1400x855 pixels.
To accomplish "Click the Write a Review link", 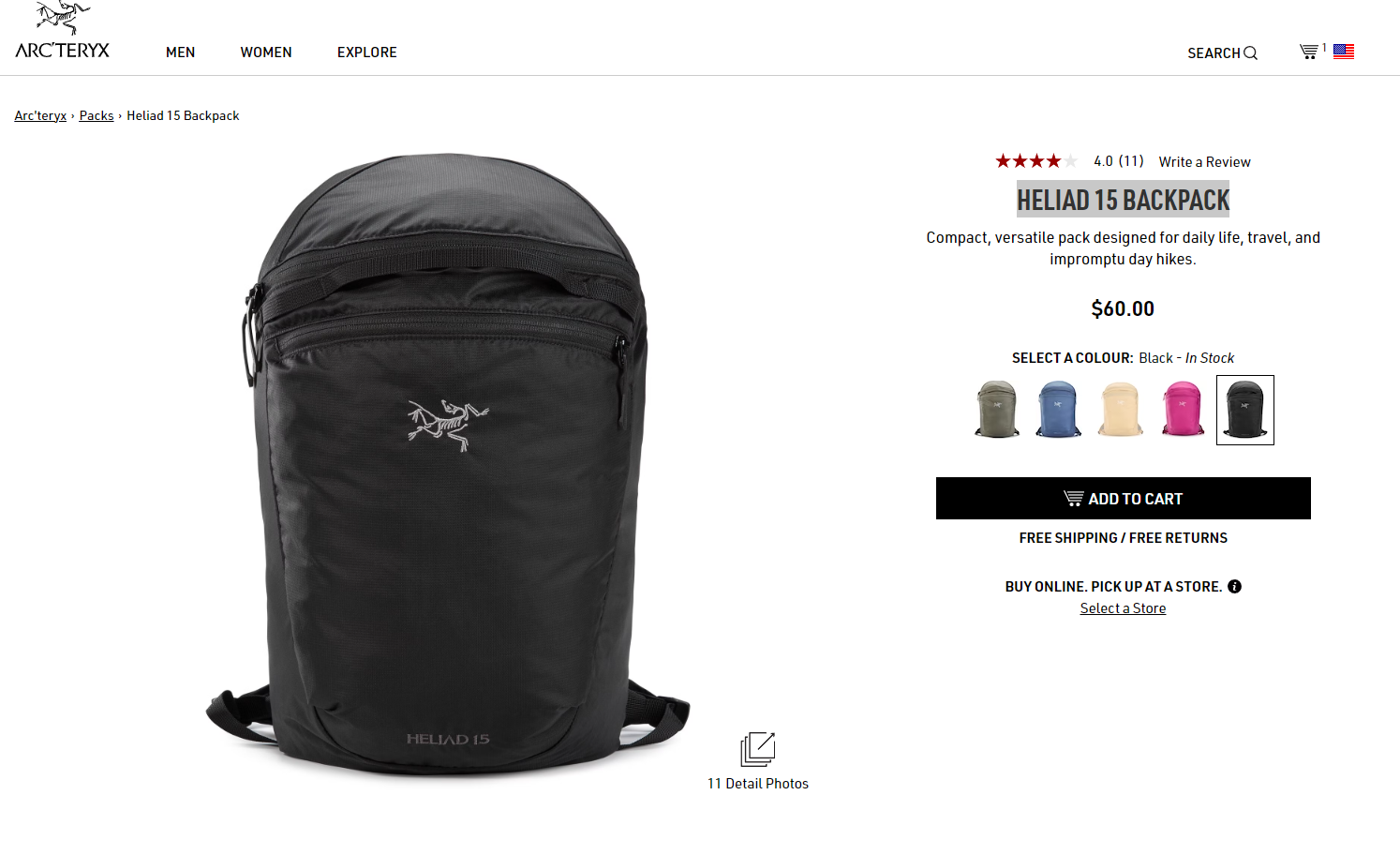I will click(x=1205, y=162).
